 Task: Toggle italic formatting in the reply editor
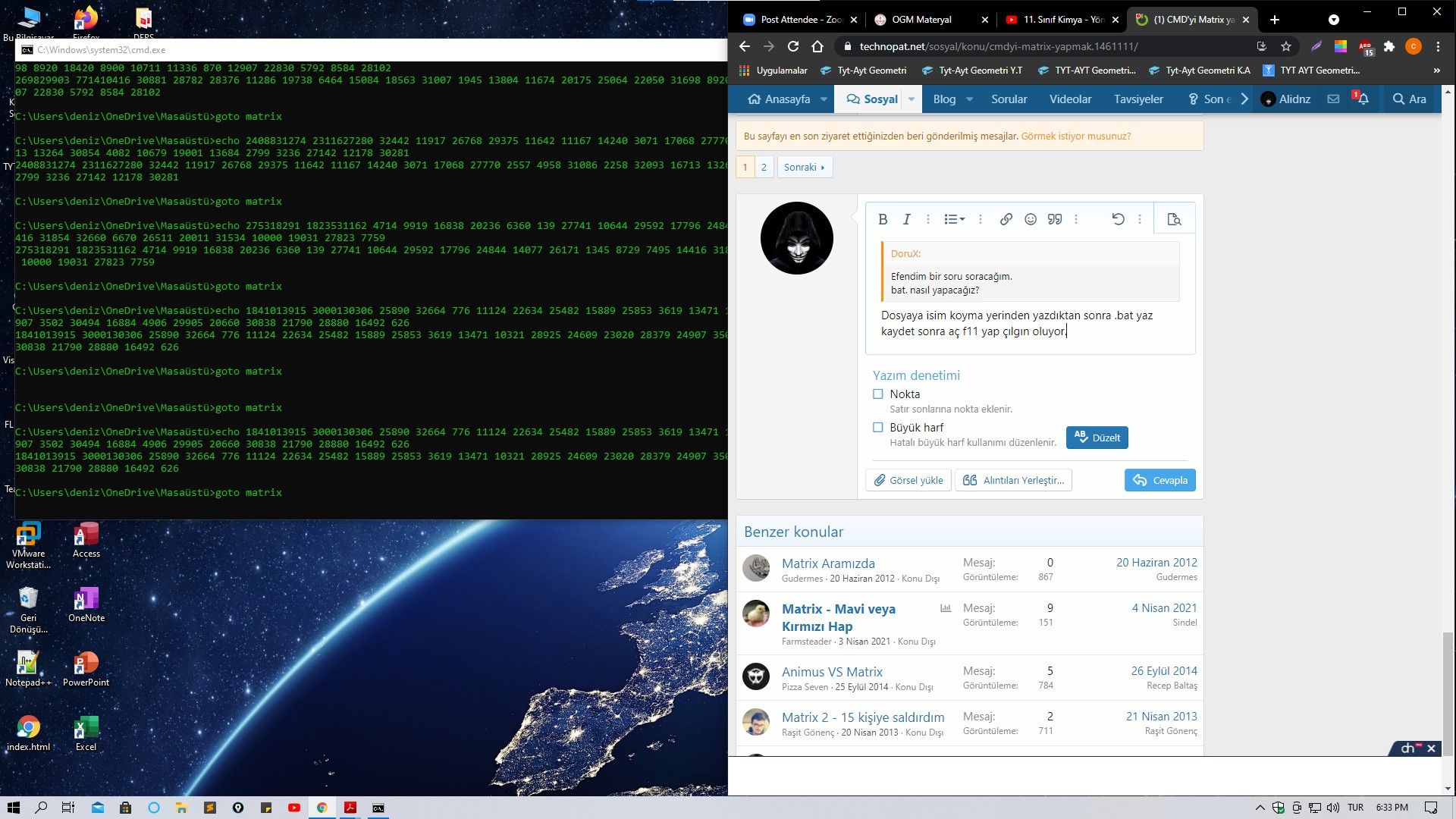coord(906,219)
